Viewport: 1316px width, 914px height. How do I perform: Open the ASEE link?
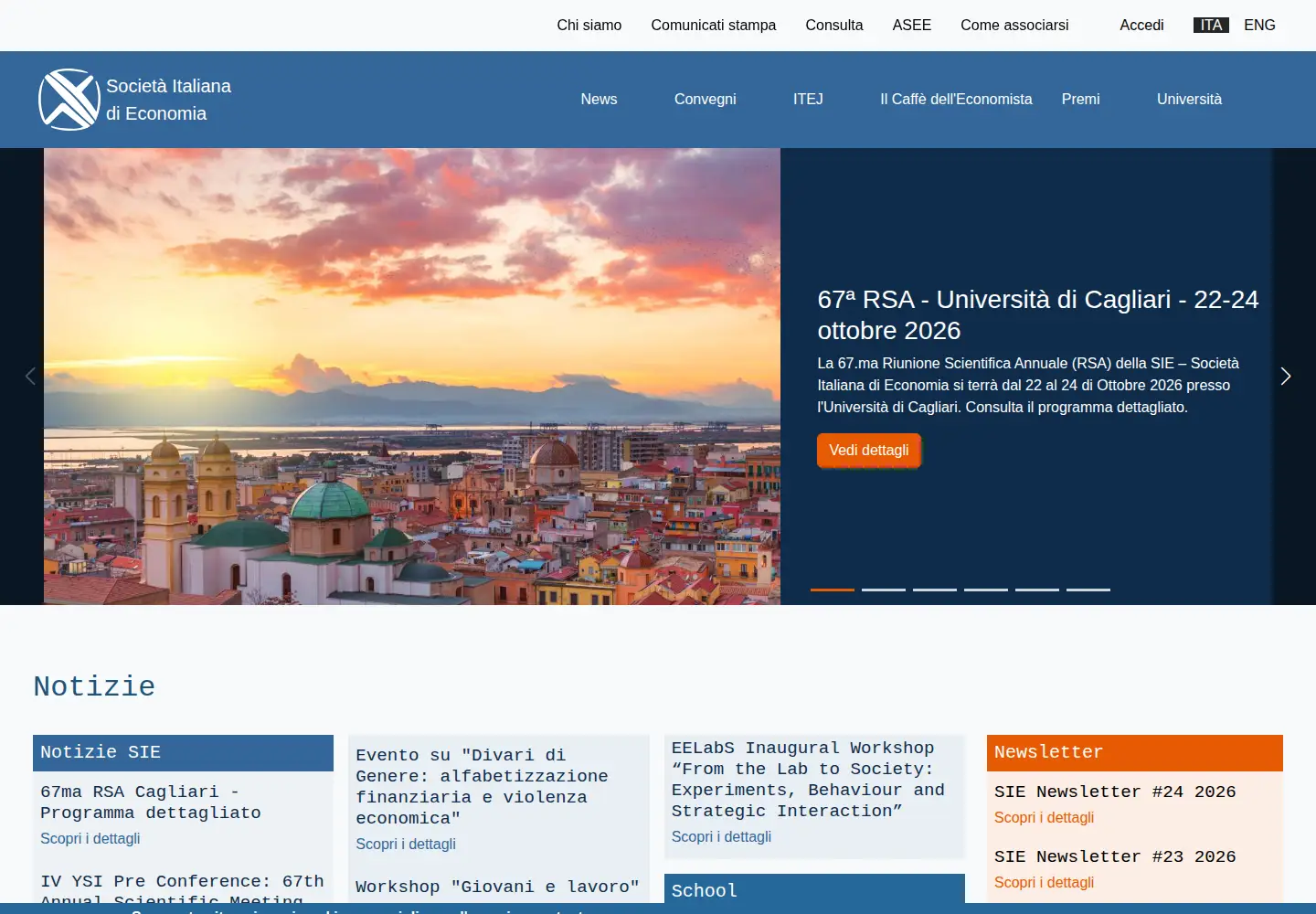click(912, 26)
